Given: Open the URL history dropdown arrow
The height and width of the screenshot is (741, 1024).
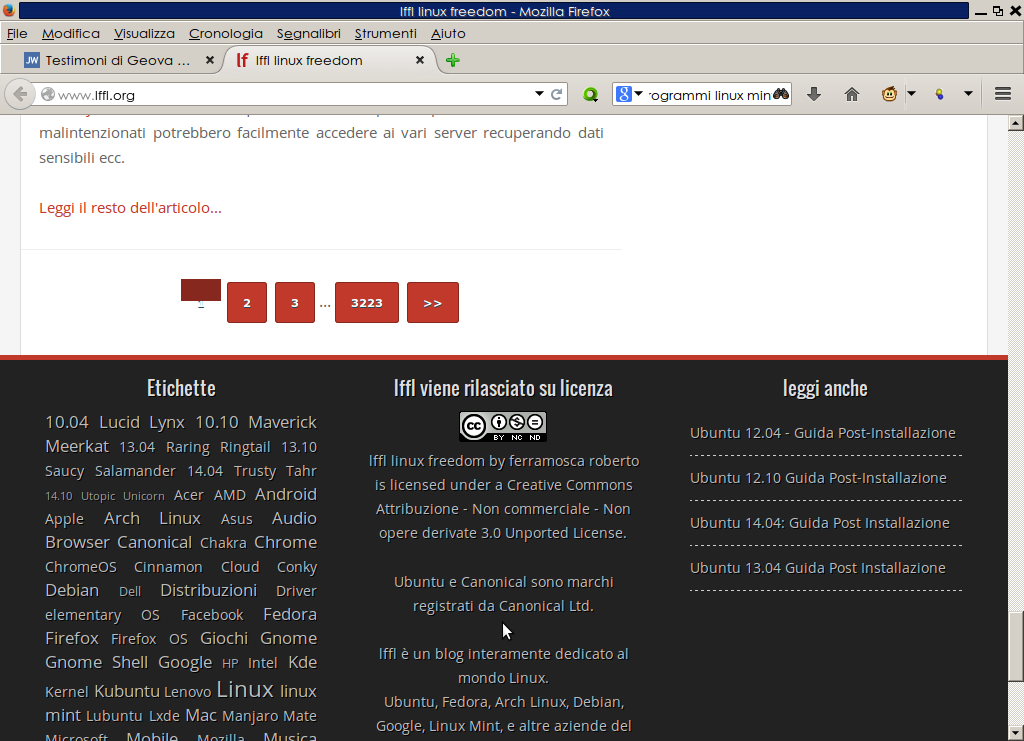Looking at the screenshot, I should (x=539, y=94).
